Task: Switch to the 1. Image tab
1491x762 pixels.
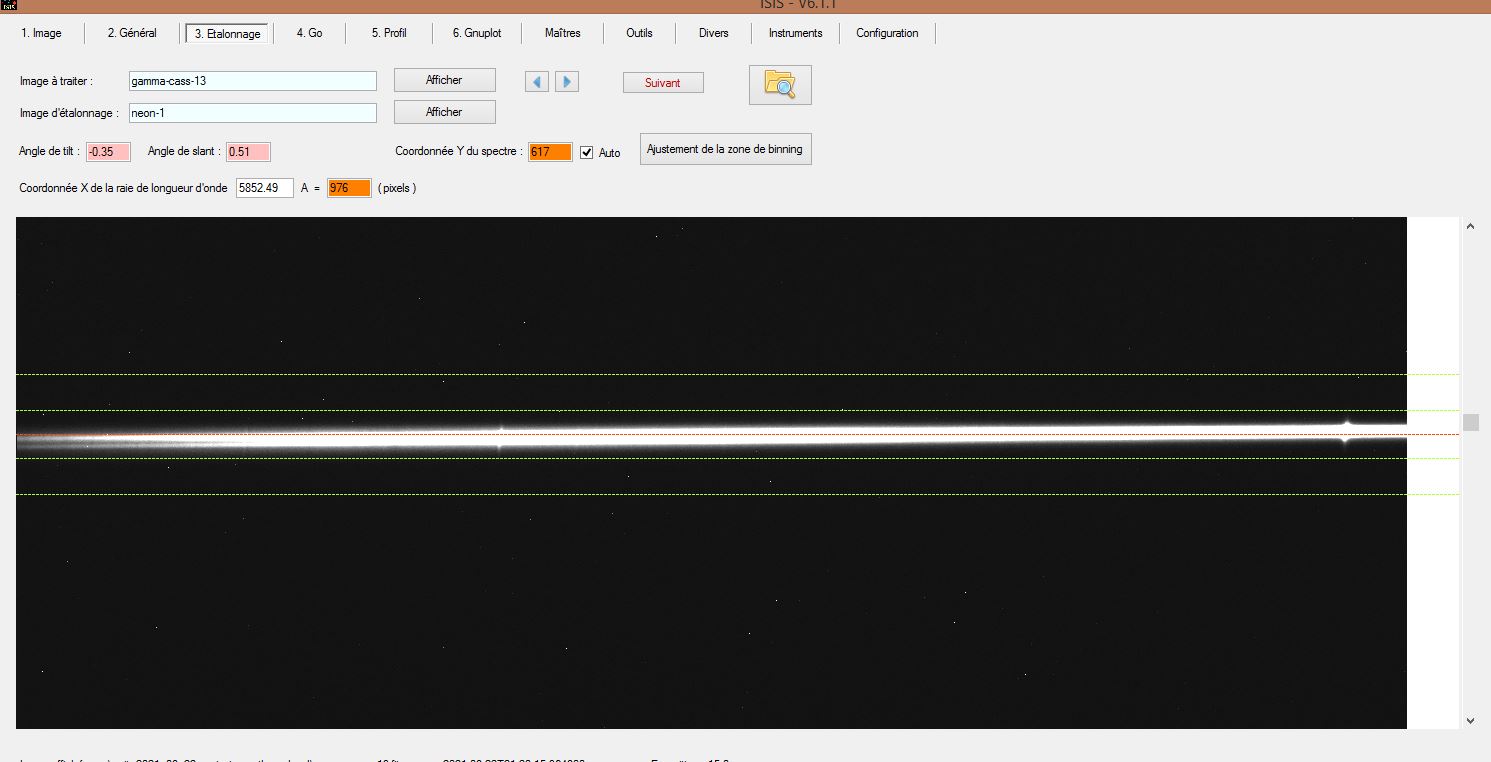Action: coord(41,33)
